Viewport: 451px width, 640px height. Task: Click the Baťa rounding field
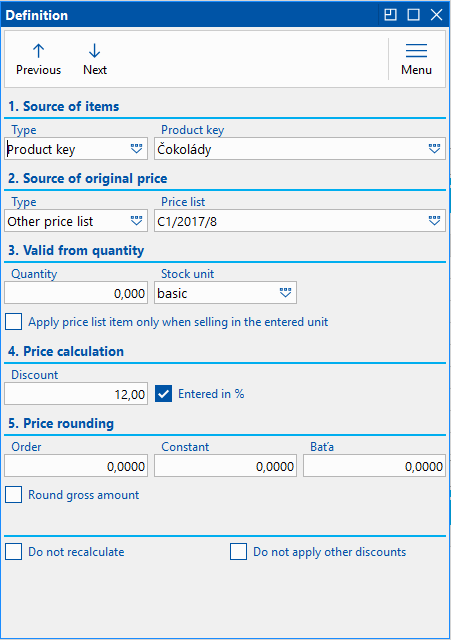(x=374, y=466)
